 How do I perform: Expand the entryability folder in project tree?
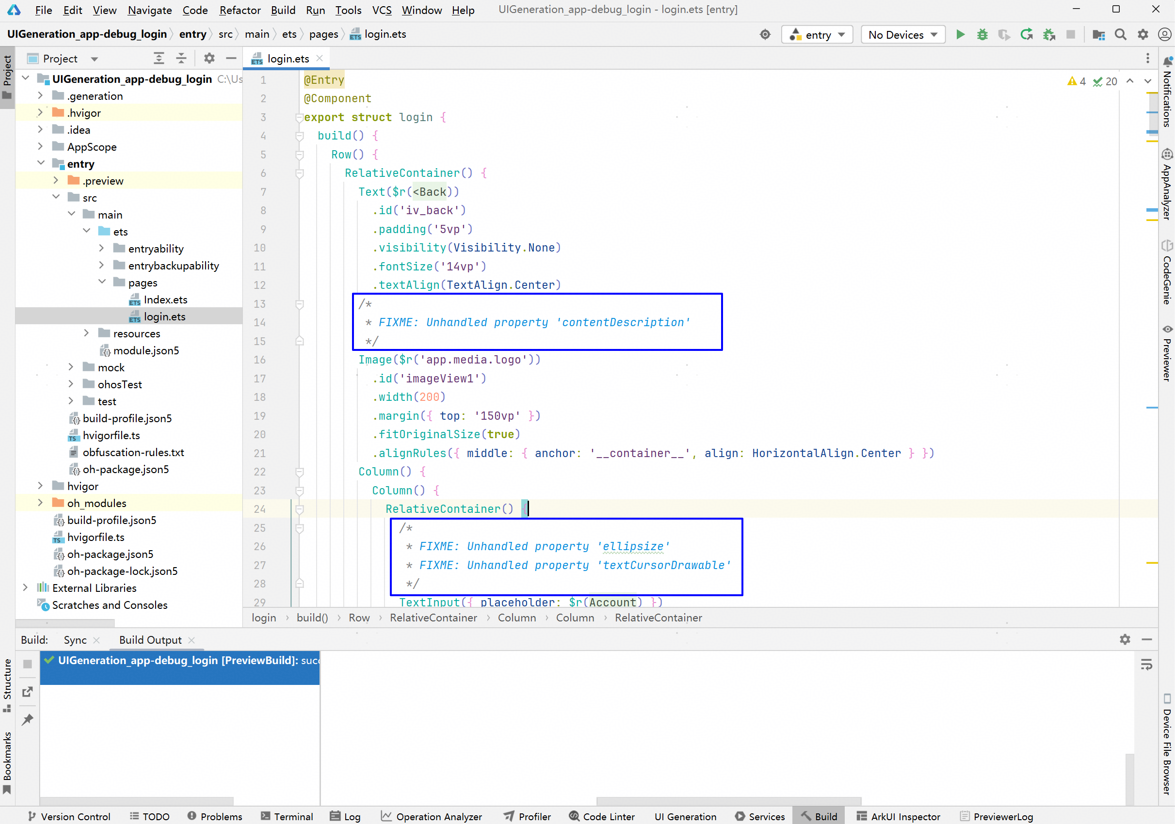click(102, 249)
